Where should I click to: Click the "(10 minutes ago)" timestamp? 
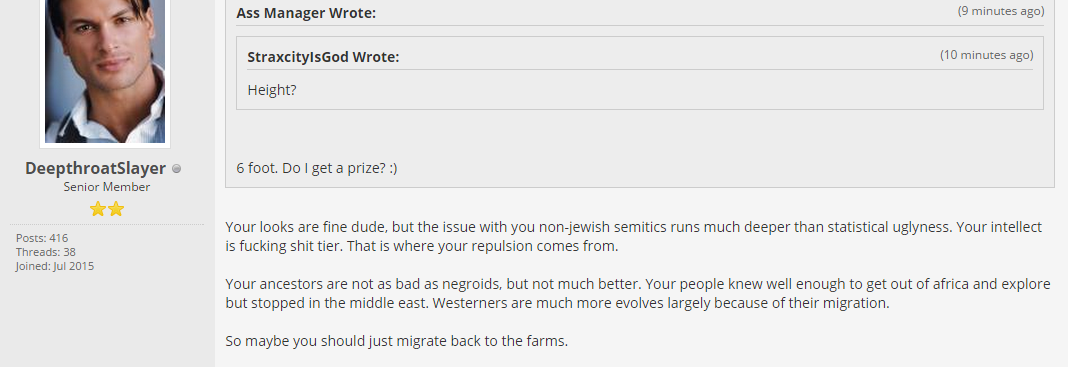(986, 55)
